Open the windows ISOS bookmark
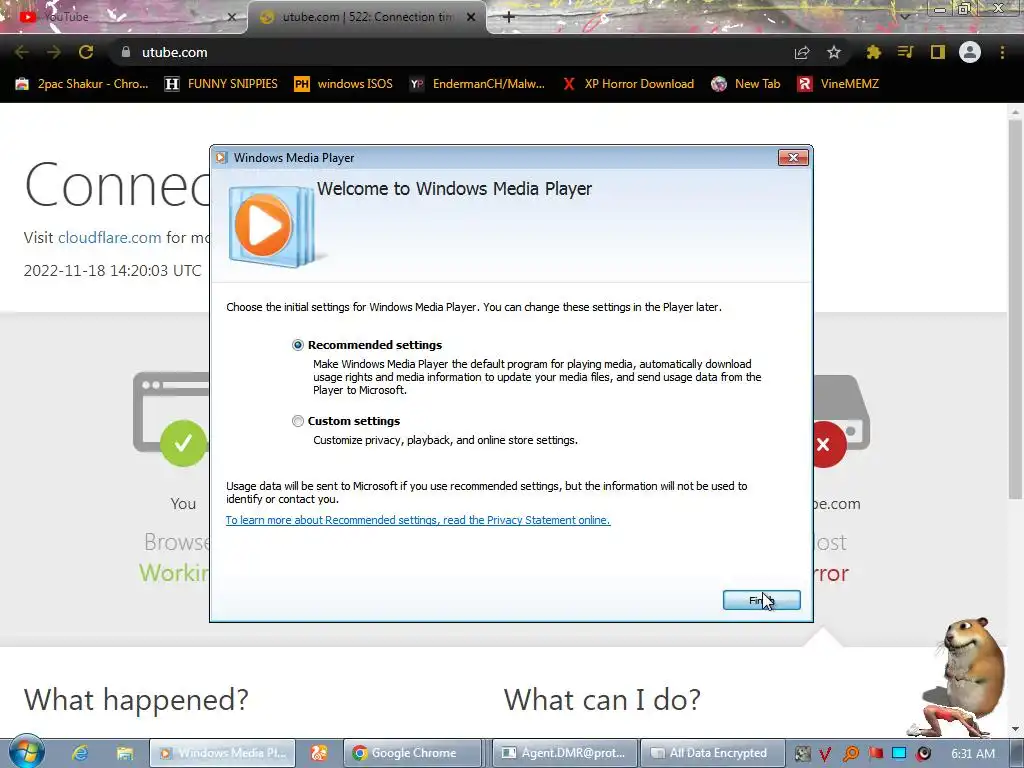1024x768 pixels. (344, 84)
